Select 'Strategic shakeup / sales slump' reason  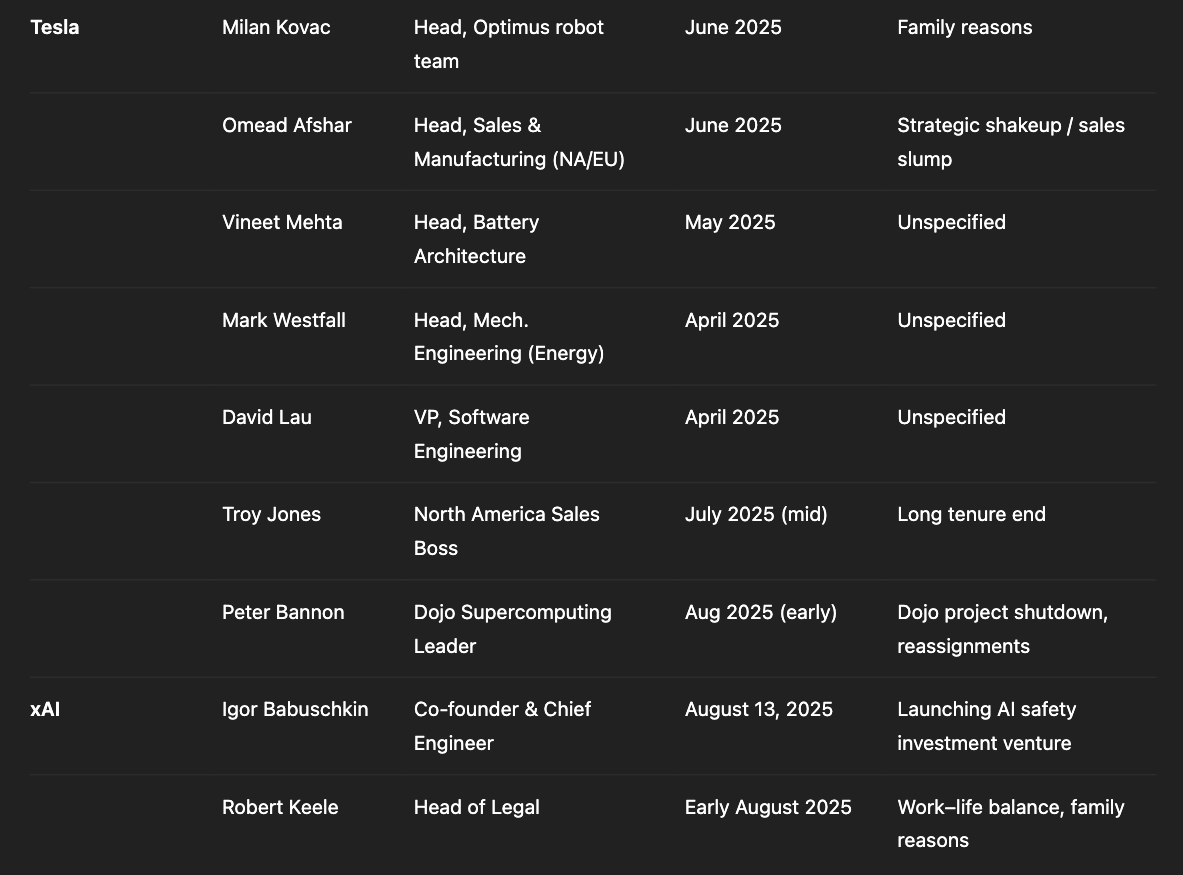coord(1011,142)
